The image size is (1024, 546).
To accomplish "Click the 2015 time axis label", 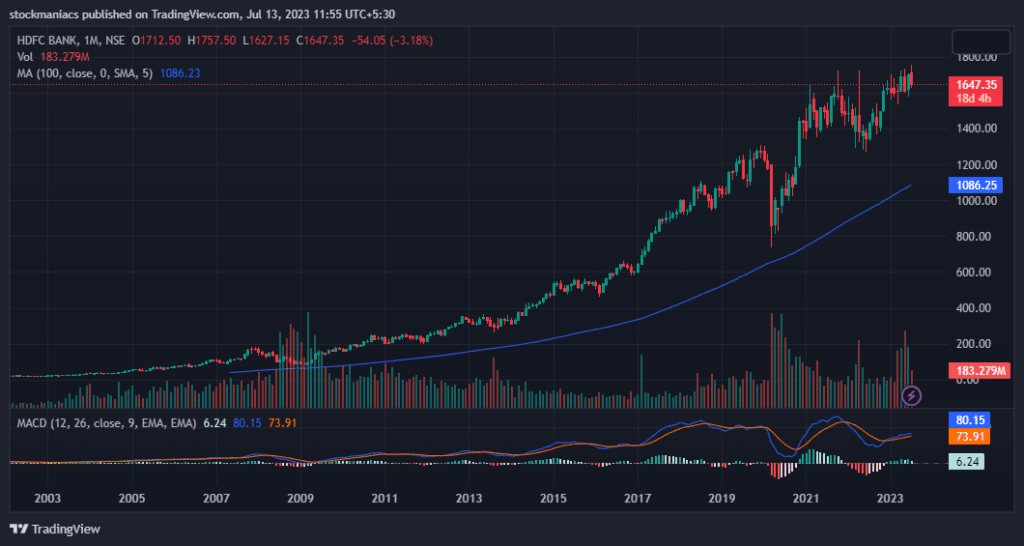I will (x=553, y=498).
